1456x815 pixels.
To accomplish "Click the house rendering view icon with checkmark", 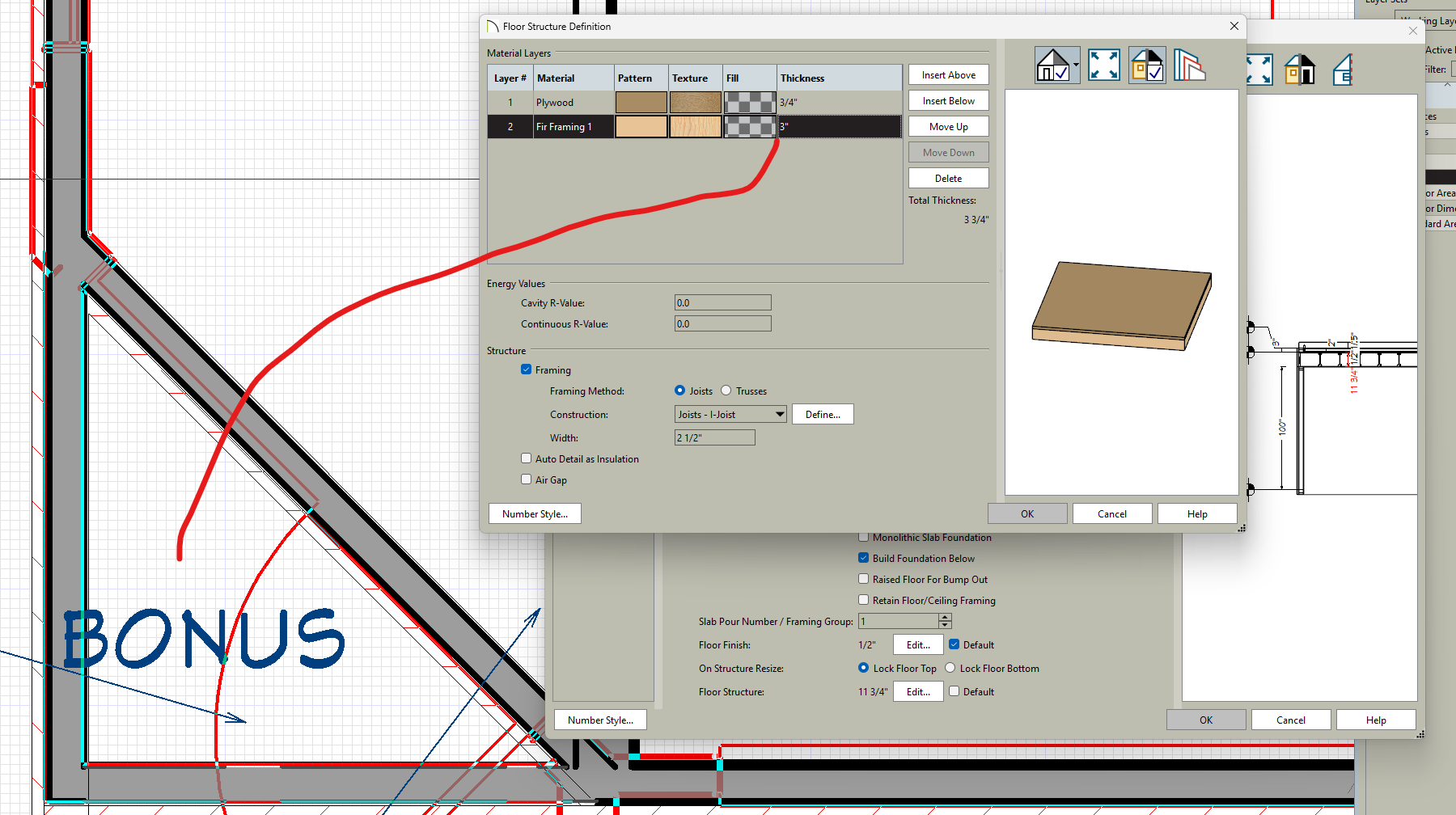I will (1053, 65).
